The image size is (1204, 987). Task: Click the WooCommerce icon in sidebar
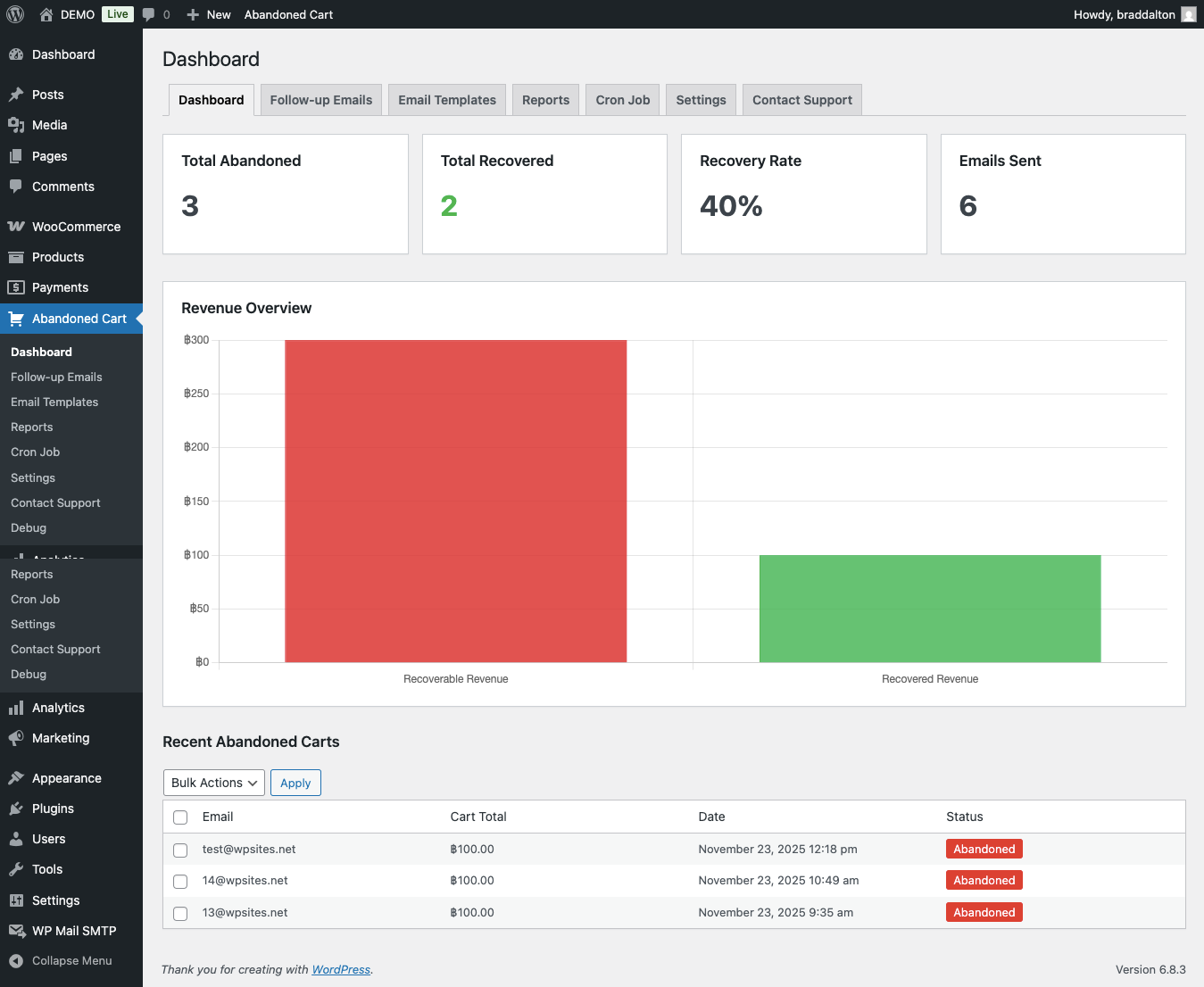(16, 227)
